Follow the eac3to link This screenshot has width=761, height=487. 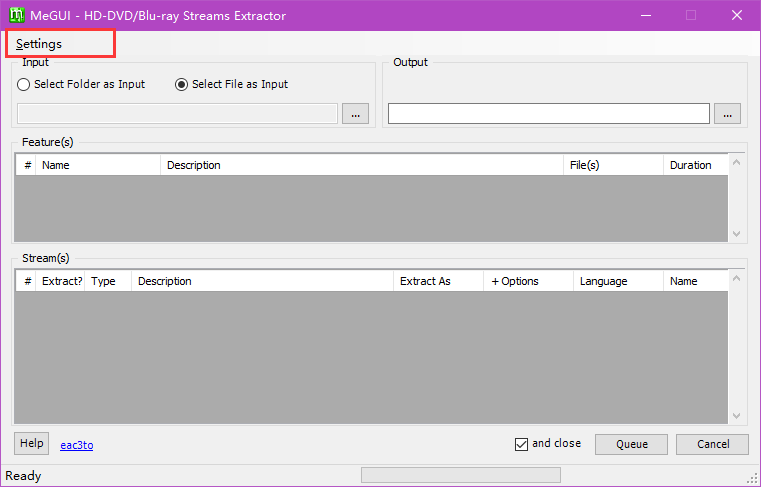[x=77, y=445]
